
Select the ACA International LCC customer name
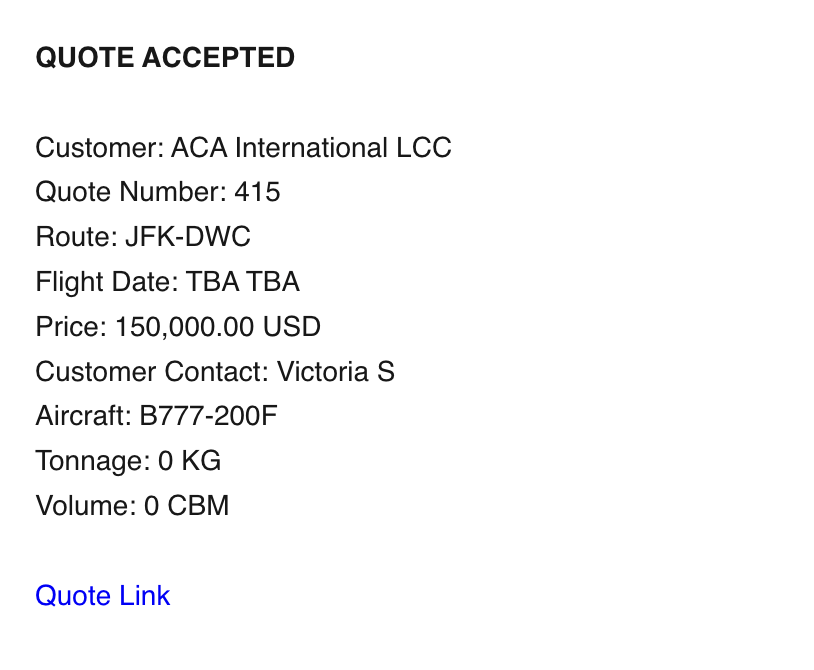[x=311, y=148]
